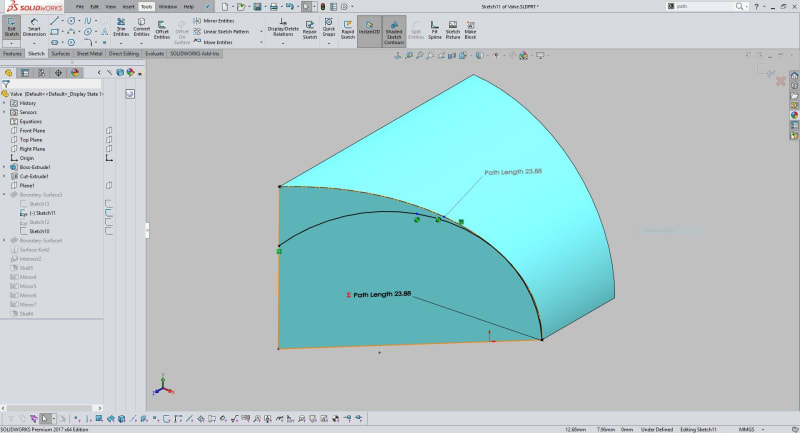
Task: Click the Text sketch tool icon
Action: click(104, 32)
